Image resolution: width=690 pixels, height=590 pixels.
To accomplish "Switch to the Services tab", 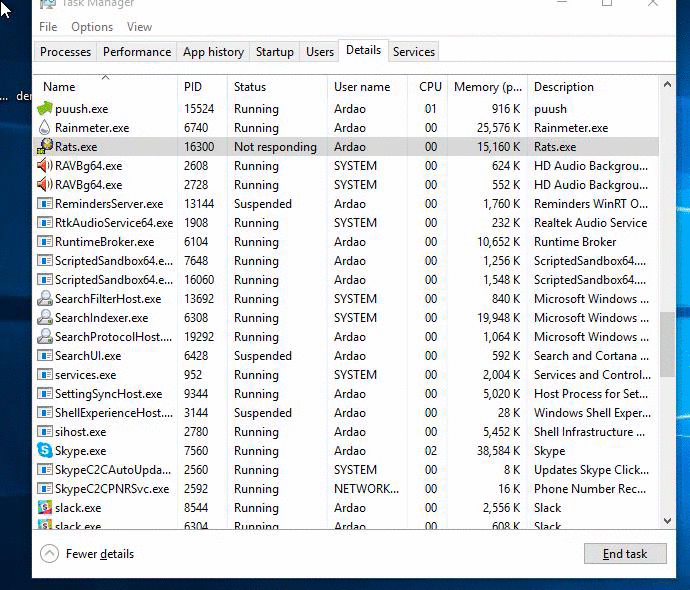I will coord(414,51).
